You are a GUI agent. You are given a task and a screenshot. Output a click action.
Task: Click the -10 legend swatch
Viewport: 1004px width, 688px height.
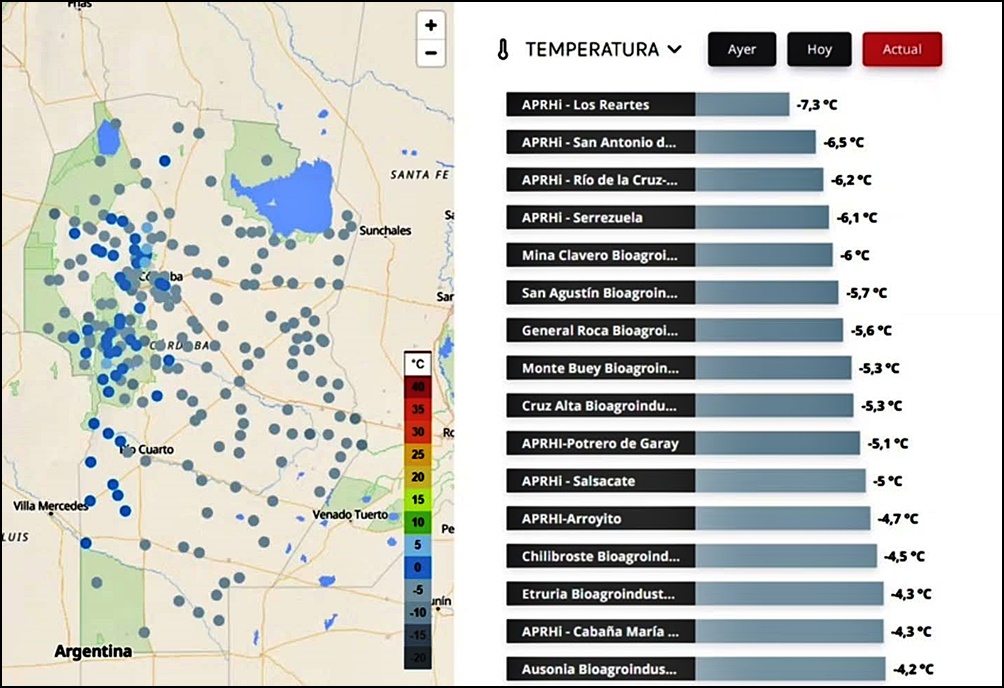(417, 612)
